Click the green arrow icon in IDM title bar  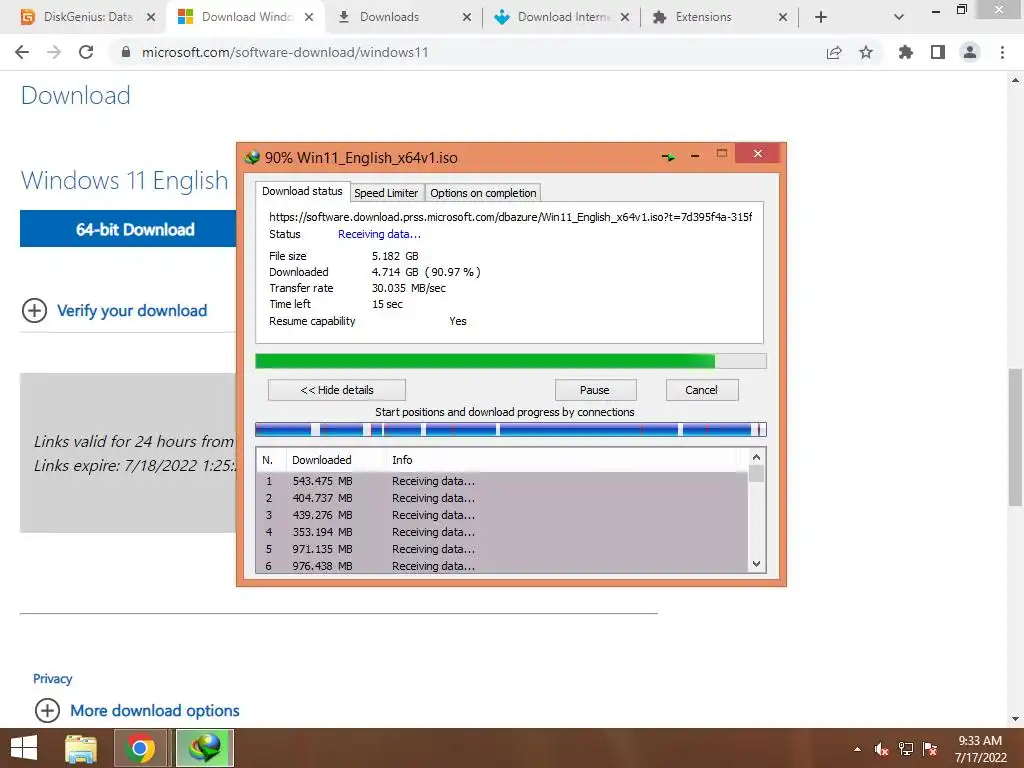pyautogui.click(x=668, y=157)
